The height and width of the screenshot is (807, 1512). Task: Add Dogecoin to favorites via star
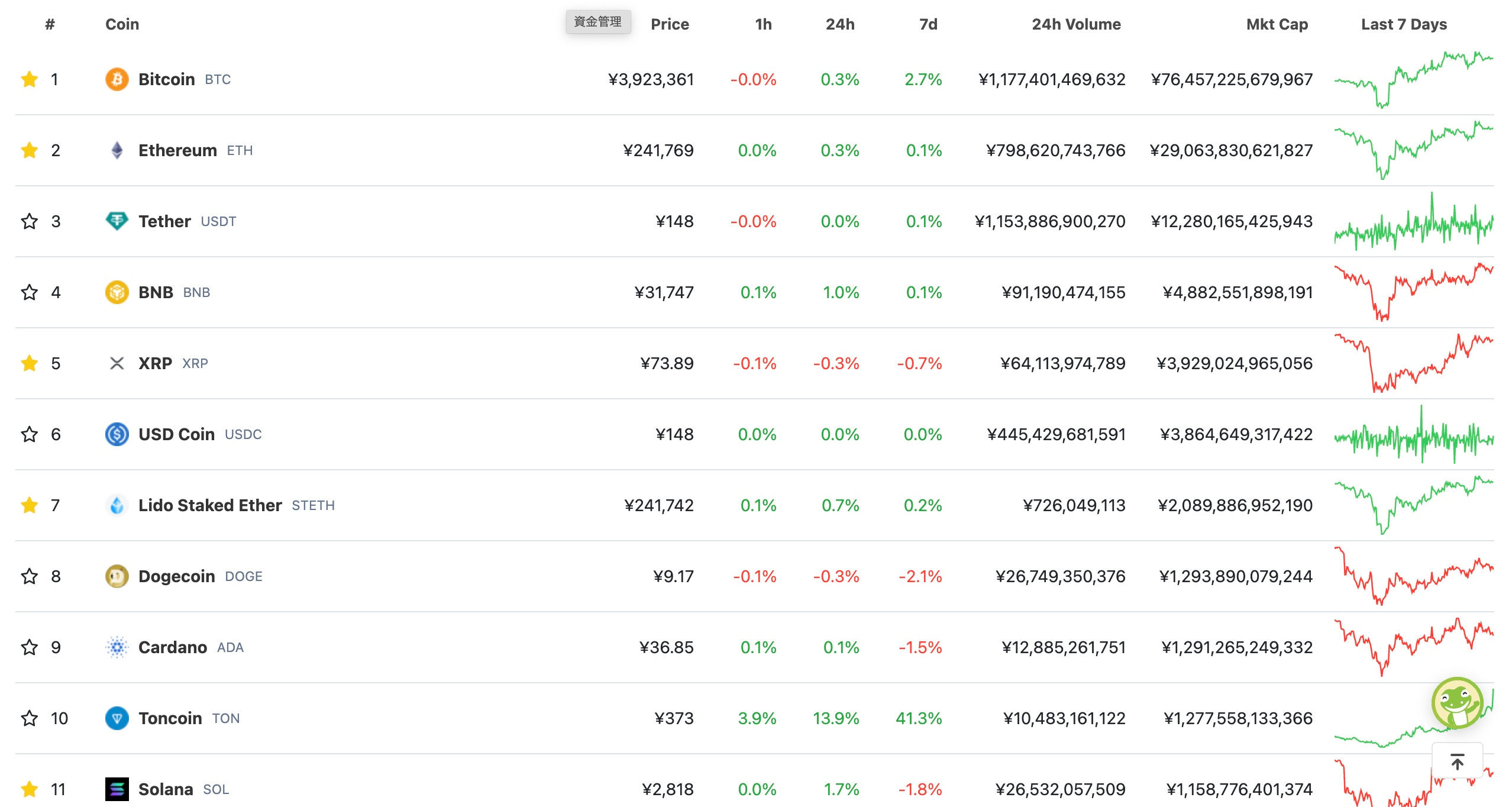[30, 576]
